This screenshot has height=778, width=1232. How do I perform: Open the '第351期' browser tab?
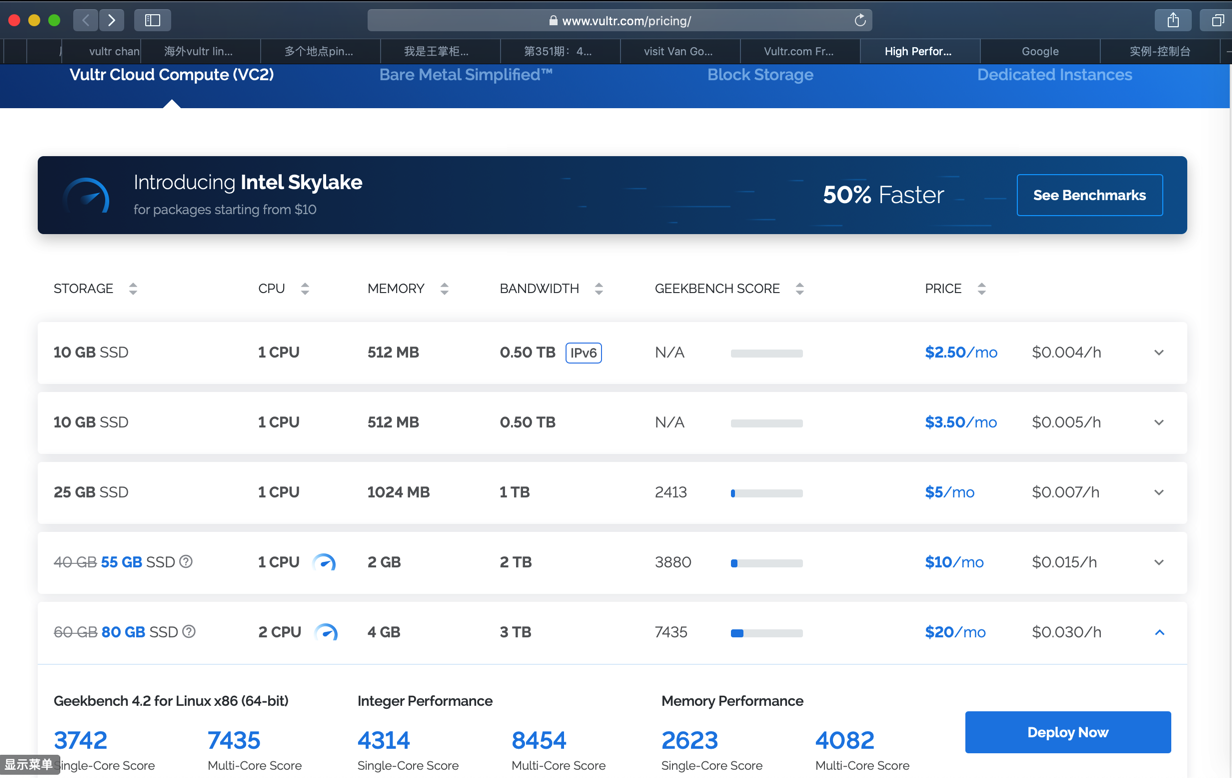pyautogui.click(x=559, y=51)
